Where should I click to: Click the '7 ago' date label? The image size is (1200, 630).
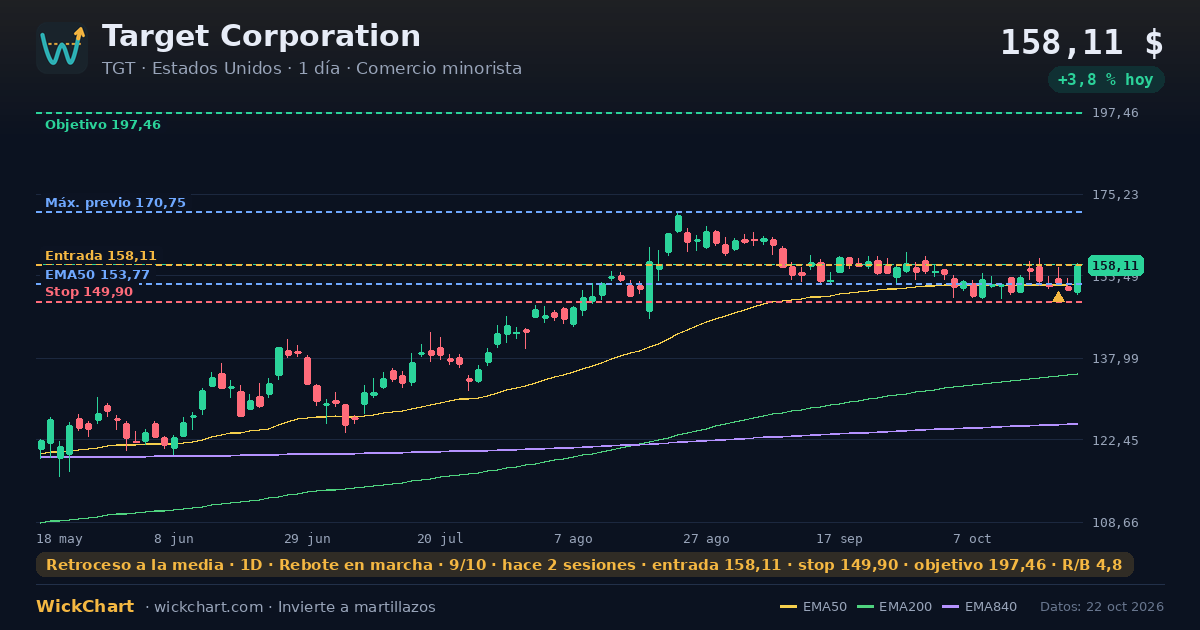point(573,538)
